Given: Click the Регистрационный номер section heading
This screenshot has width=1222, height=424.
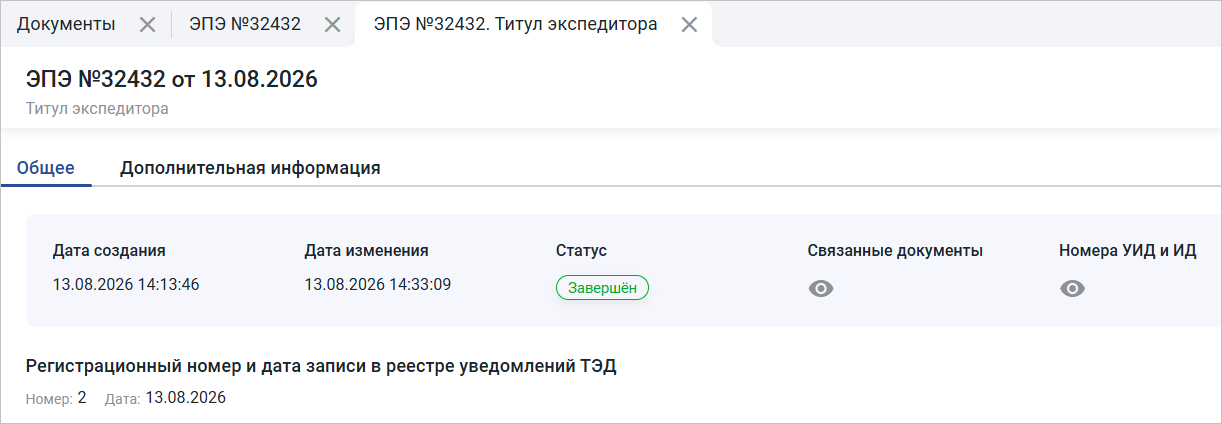Looking at the screenshot, I should coord(321,367).
